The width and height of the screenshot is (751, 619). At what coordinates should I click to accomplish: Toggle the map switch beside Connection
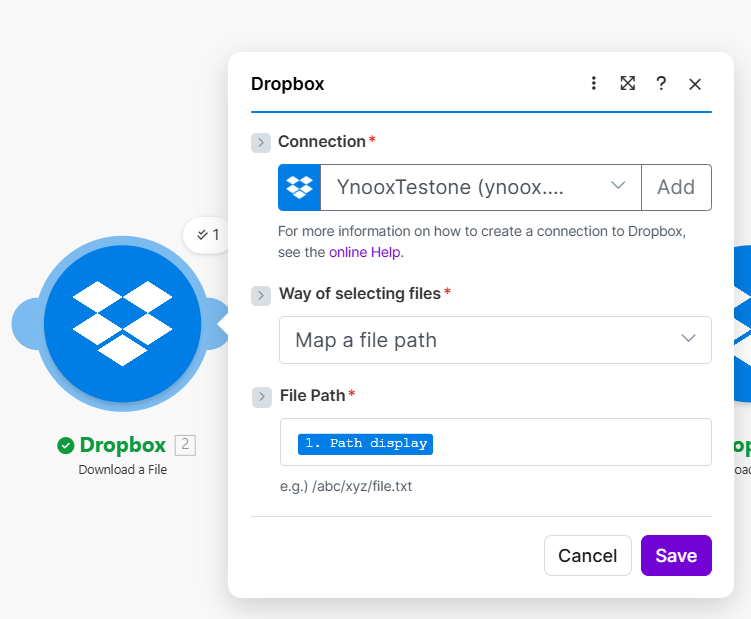point(261,142)
